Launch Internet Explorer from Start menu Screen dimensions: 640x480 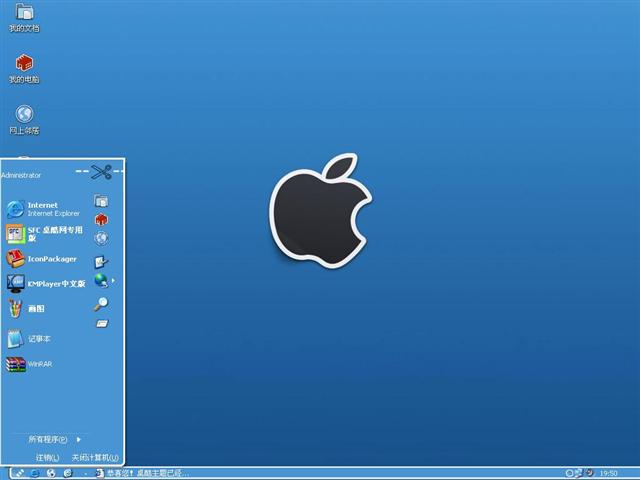[44, 209]
